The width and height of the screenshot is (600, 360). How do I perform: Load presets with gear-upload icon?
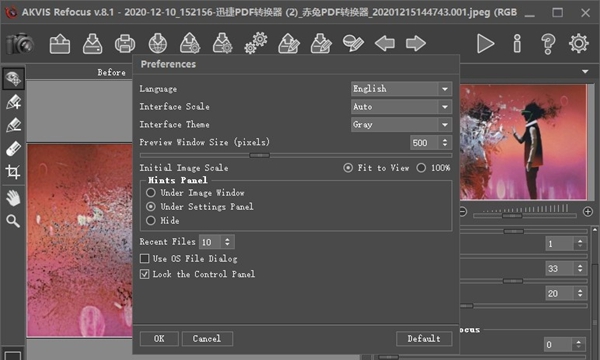190,43
